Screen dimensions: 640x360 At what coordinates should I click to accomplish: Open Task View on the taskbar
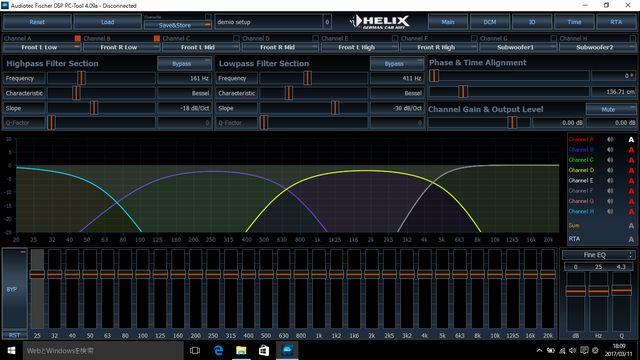(195, 351)
